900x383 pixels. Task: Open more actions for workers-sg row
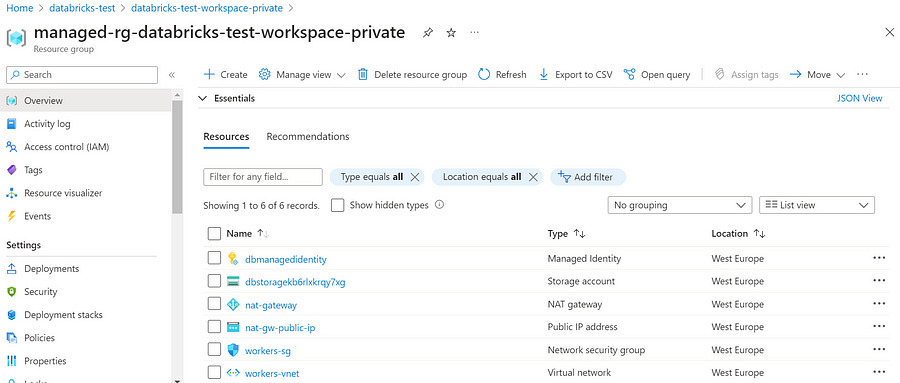tap(879, 349)
